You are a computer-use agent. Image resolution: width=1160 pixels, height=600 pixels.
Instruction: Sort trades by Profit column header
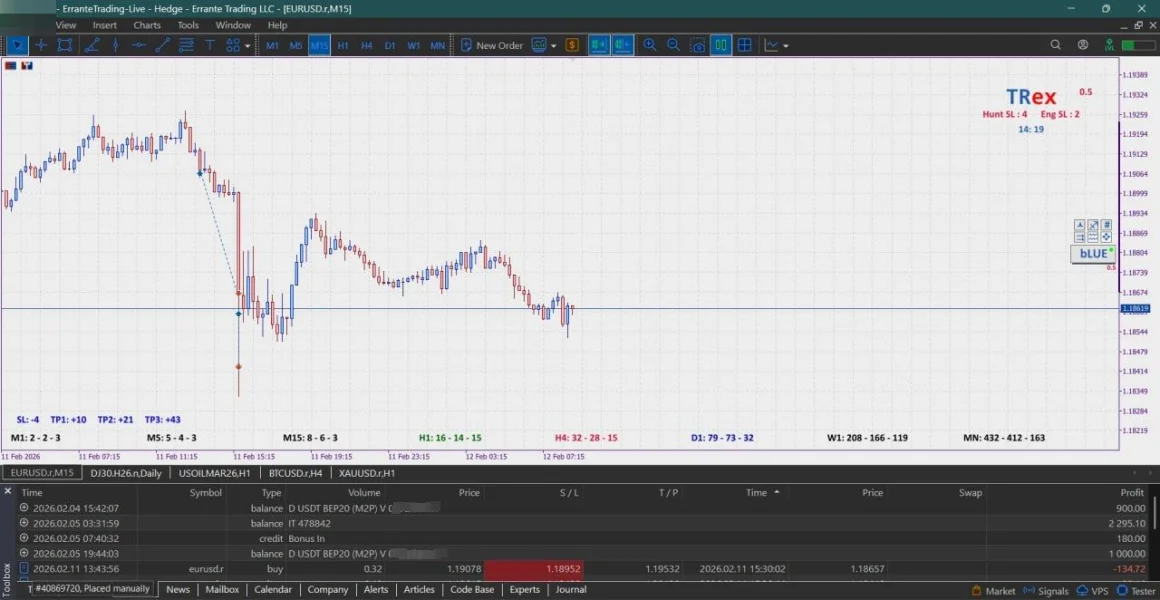coord(1131,492)
